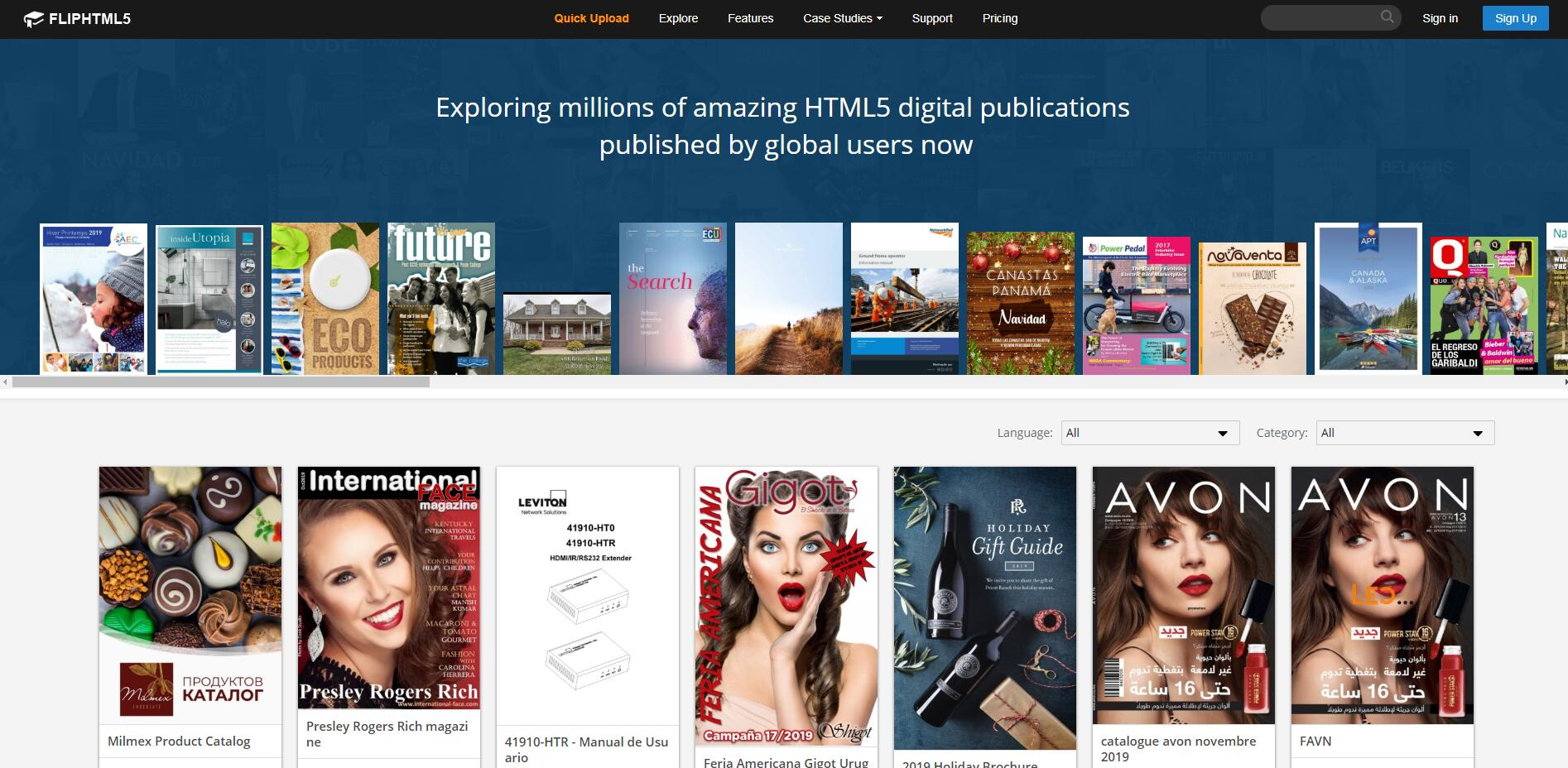Expand the Case Studies menu
The image size is (1568, 768).
[x=842, y=18]
